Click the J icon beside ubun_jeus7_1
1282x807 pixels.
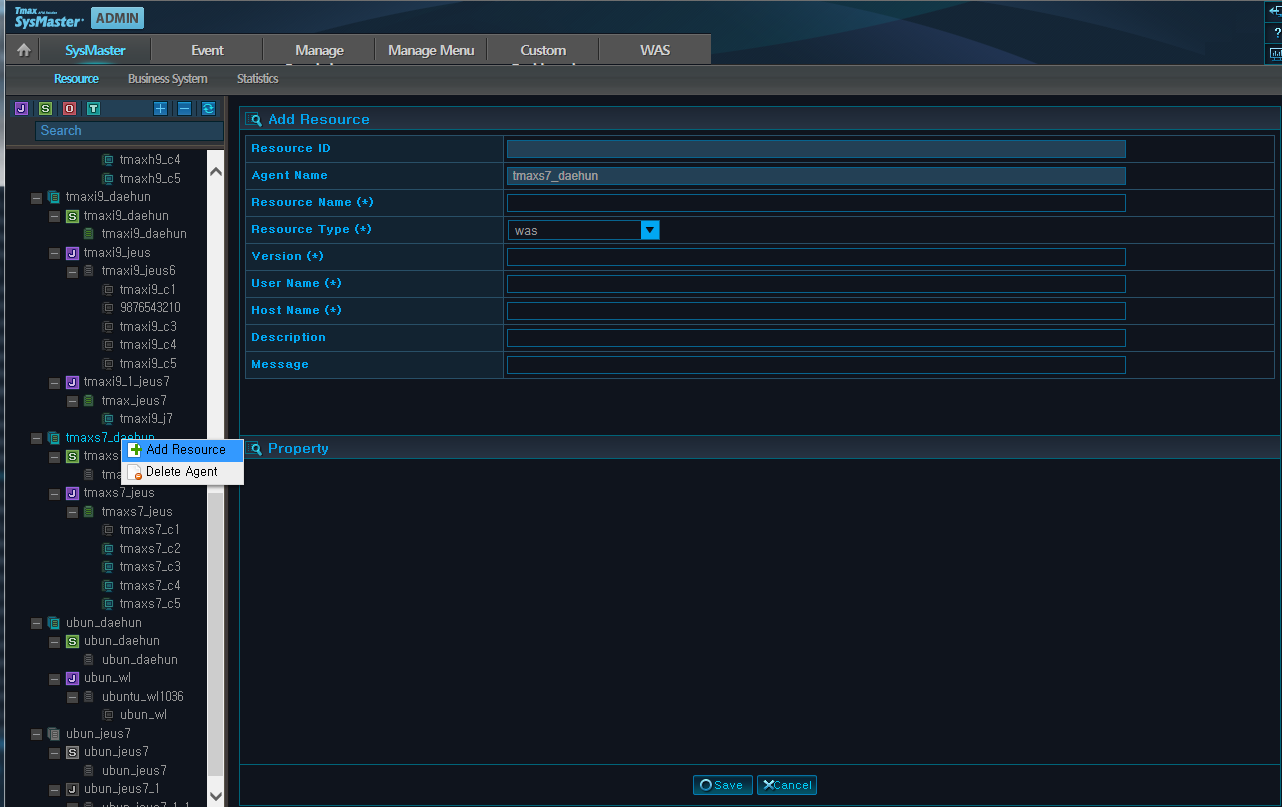pos(72,789)
